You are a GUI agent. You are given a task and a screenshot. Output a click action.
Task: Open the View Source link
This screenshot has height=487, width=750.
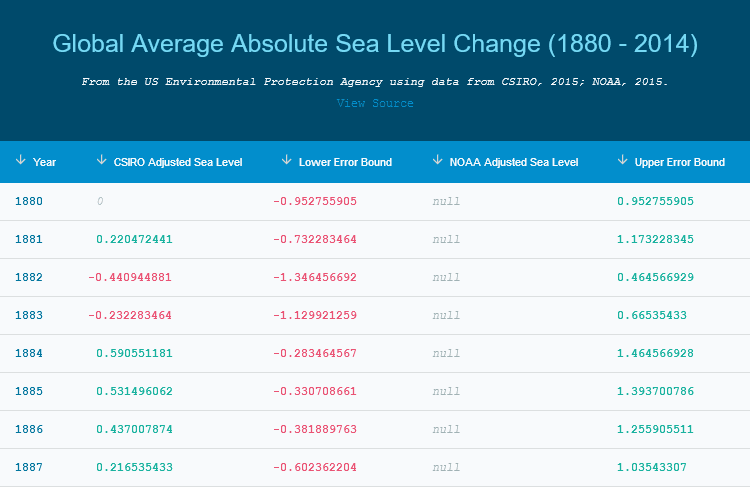[375, 103]
